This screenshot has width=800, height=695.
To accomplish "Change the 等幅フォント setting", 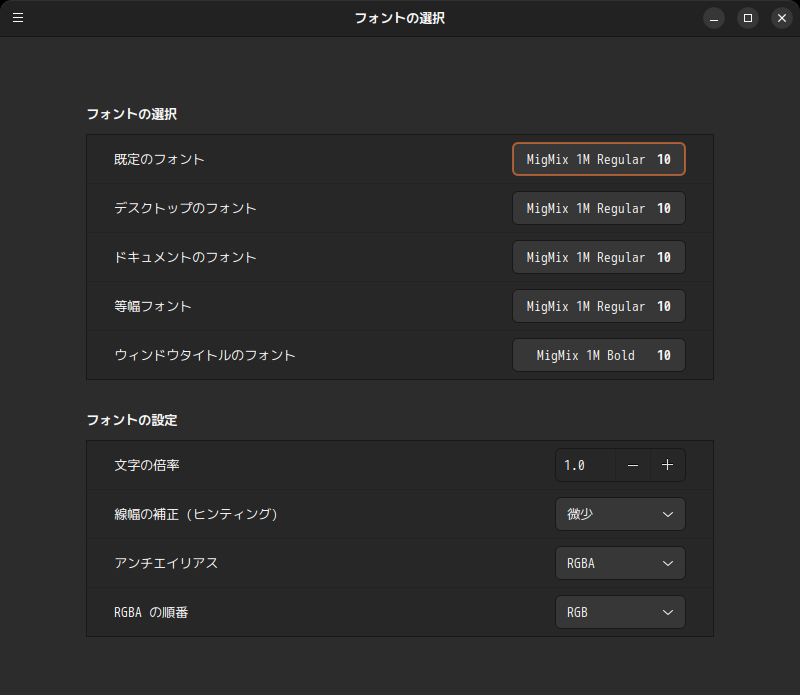I will click(x=598, y=306).
